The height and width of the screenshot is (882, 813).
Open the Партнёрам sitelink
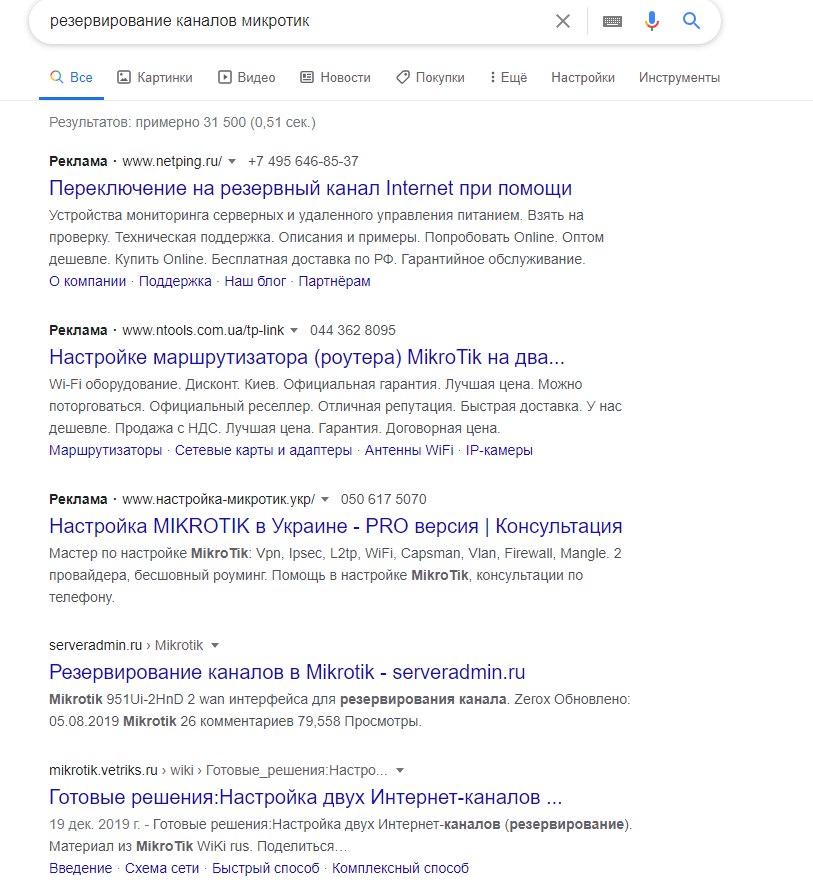pos(334,281)
